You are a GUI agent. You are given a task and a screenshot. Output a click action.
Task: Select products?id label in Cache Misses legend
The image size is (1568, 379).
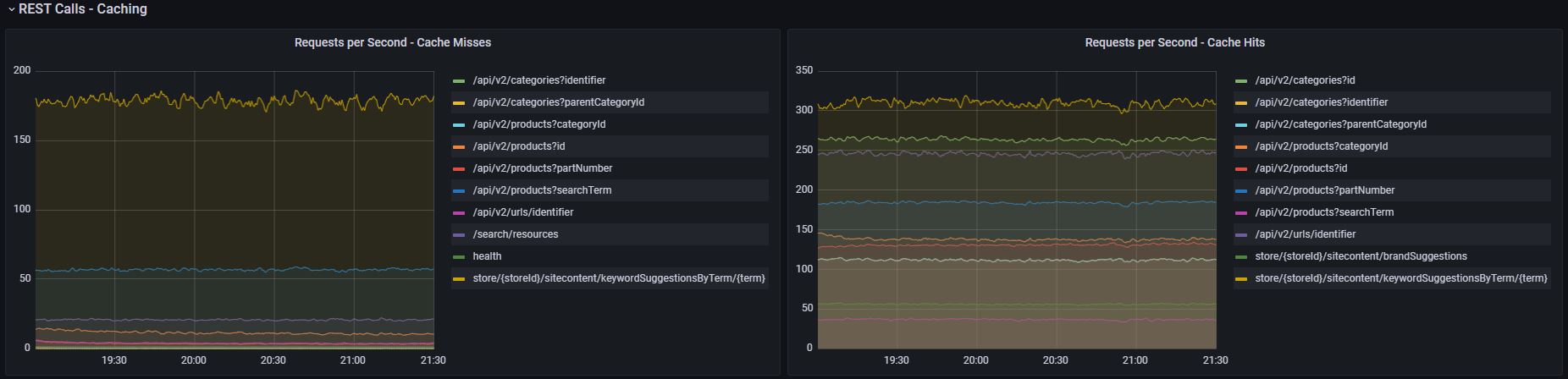[x=518, y=146]
